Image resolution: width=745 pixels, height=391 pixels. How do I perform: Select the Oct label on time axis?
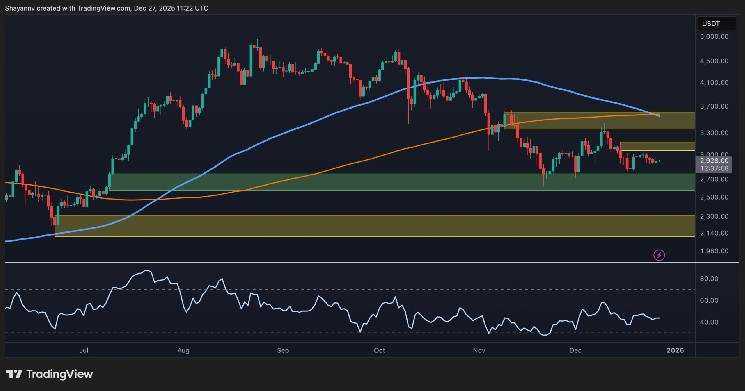[380, 351]
